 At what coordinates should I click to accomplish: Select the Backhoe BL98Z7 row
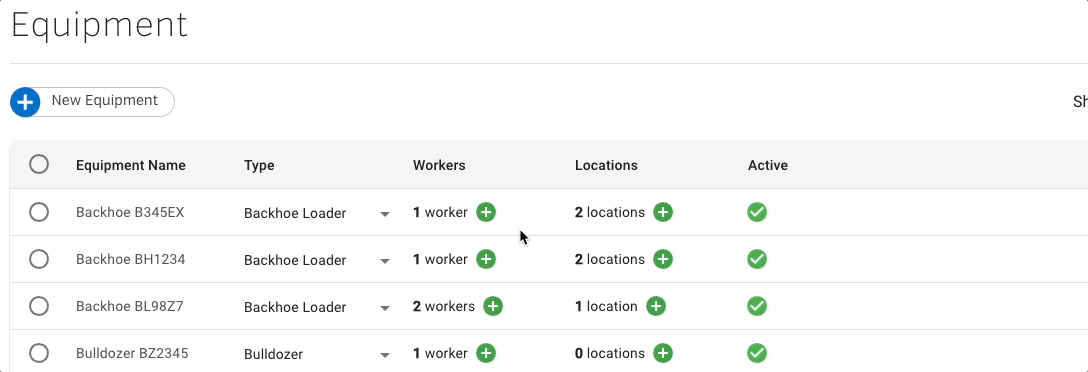(x=39, y=306)
